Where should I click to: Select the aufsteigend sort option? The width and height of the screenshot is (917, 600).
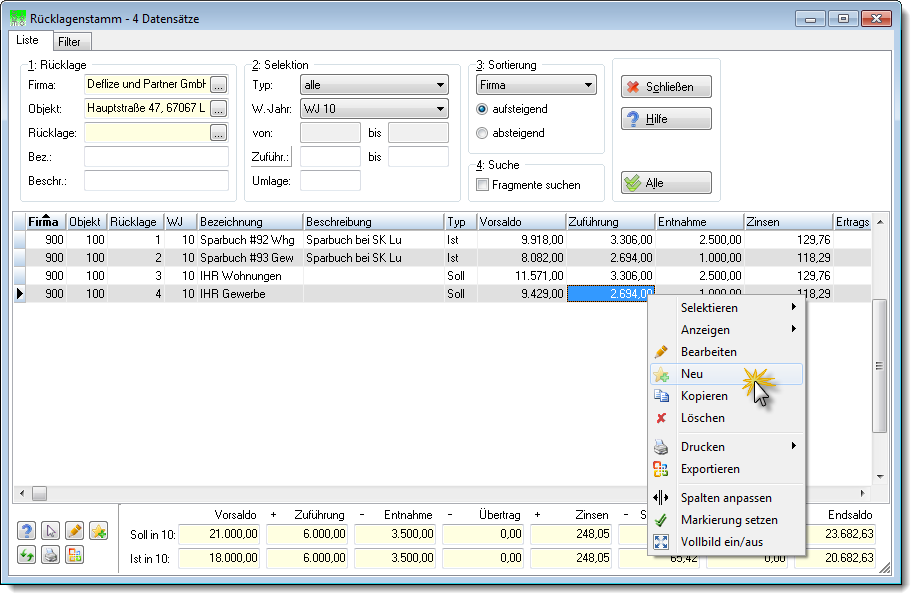click(482, 109)
